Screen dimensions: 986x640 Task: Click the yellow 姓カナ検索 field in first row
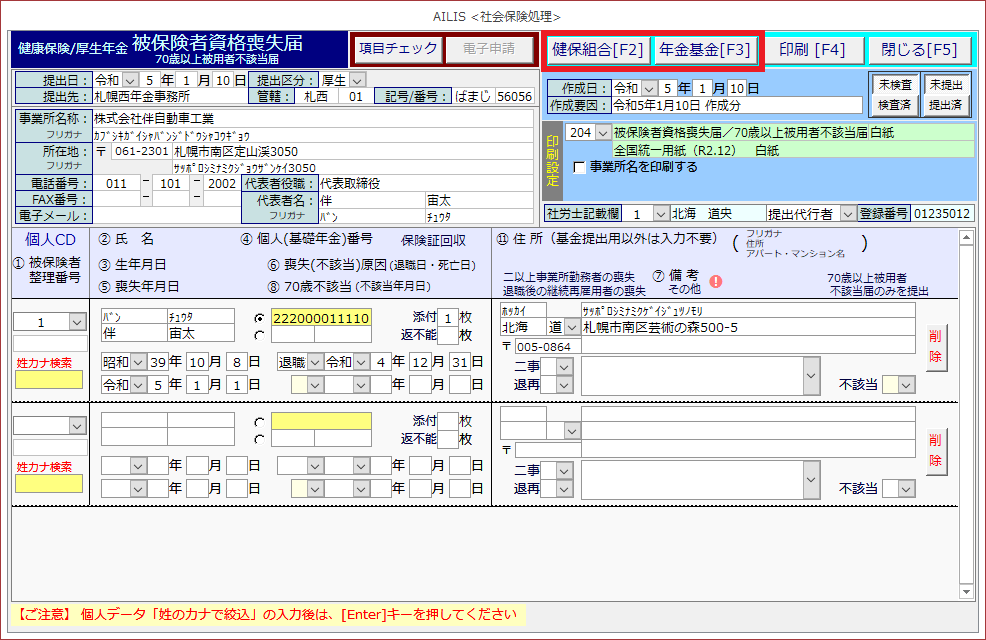(48, 380)
